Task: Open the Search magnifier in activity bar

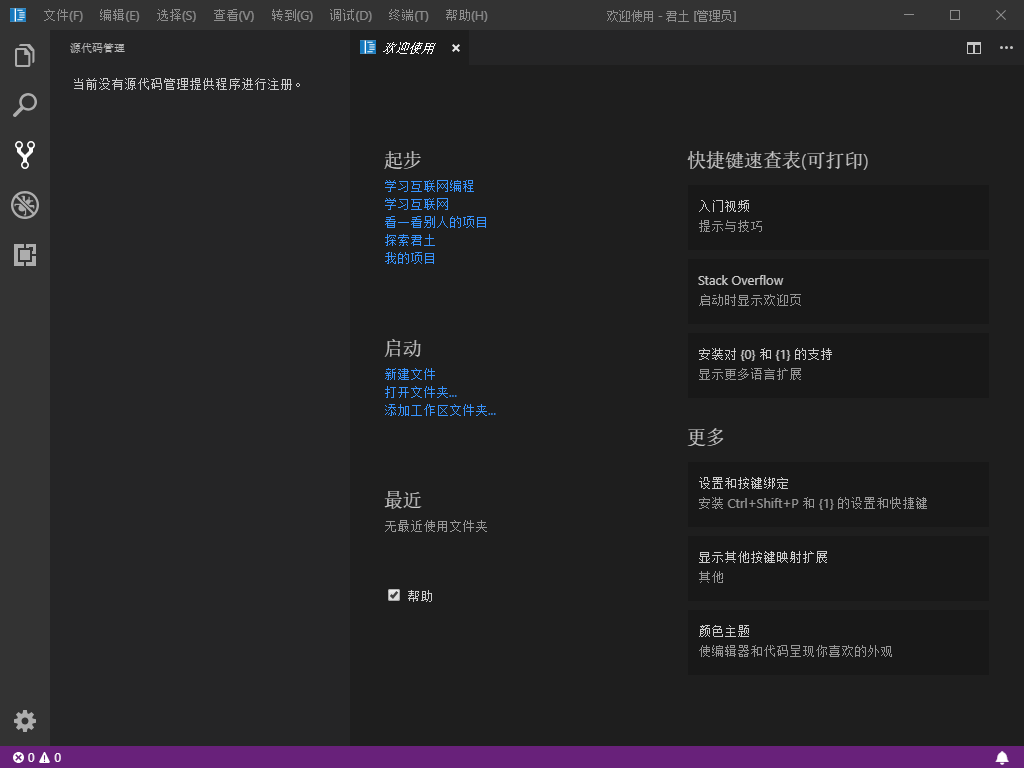Action: click(25, 105)
